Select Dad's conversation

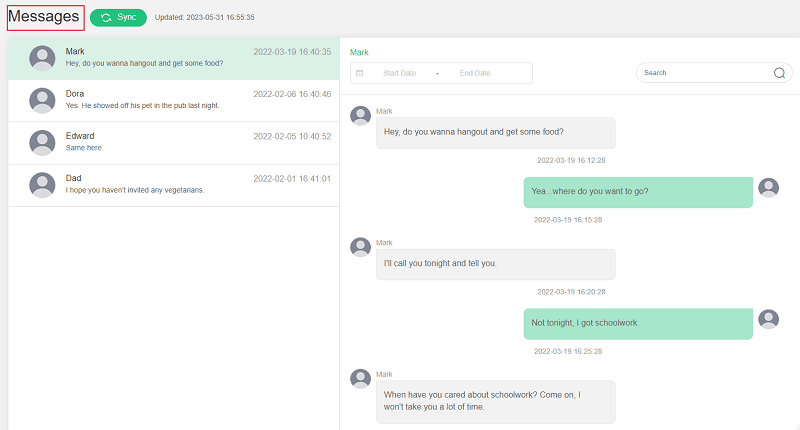(173, 185)
